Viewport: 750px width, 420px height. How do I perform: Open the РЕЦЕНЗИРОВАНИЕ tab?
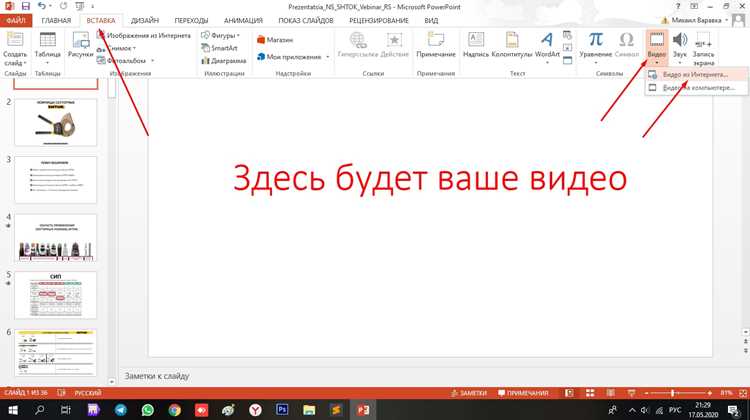point(378,21)
